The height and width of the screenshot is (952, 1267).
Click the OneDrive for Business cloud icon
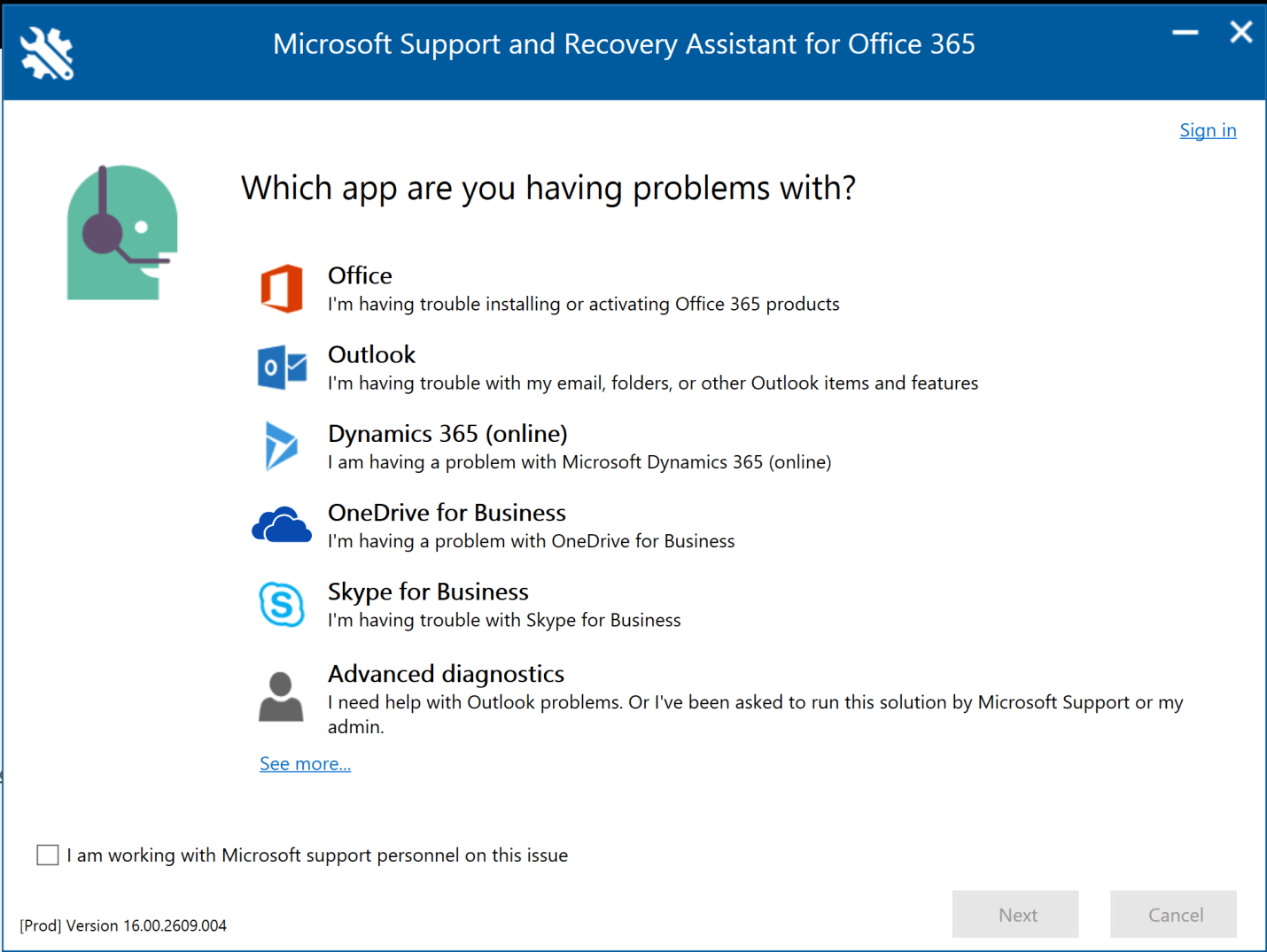click(x=281, y=524)
